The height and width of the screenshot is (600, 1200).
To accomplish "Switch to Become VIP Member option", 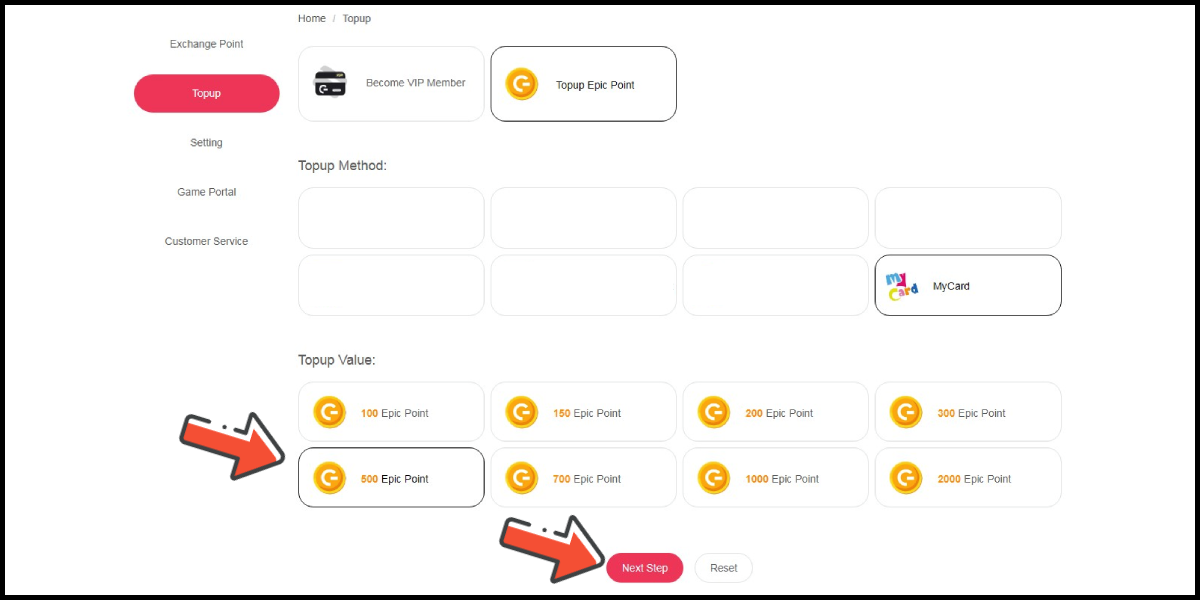I will tap(391, 84).
